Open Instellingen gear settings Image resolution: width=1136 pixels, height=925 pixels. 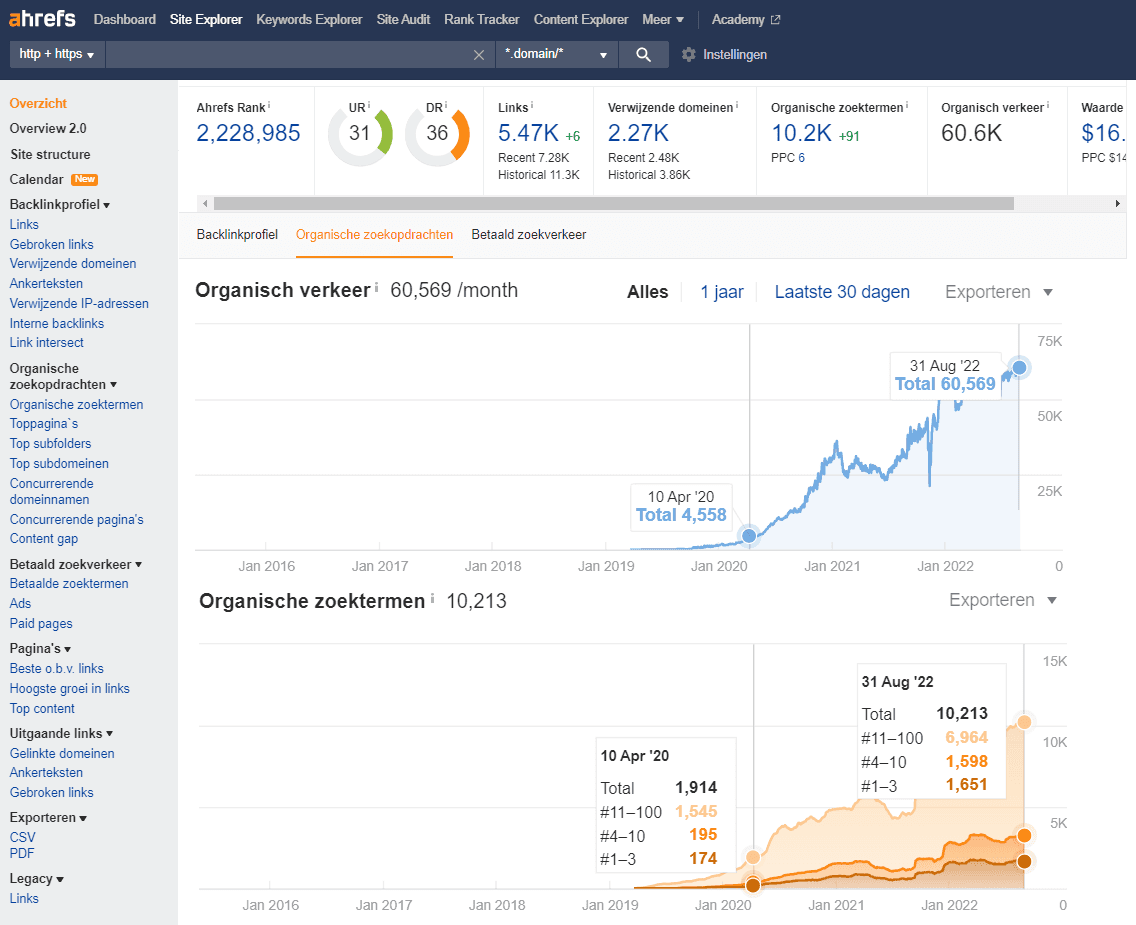[x=724, y=54]
